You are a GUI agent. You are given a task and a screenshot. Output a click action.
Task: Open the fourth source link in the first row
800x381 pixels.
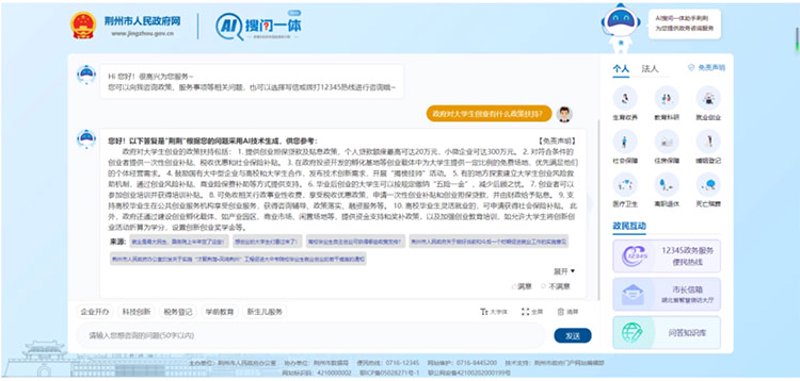[489, 241]
